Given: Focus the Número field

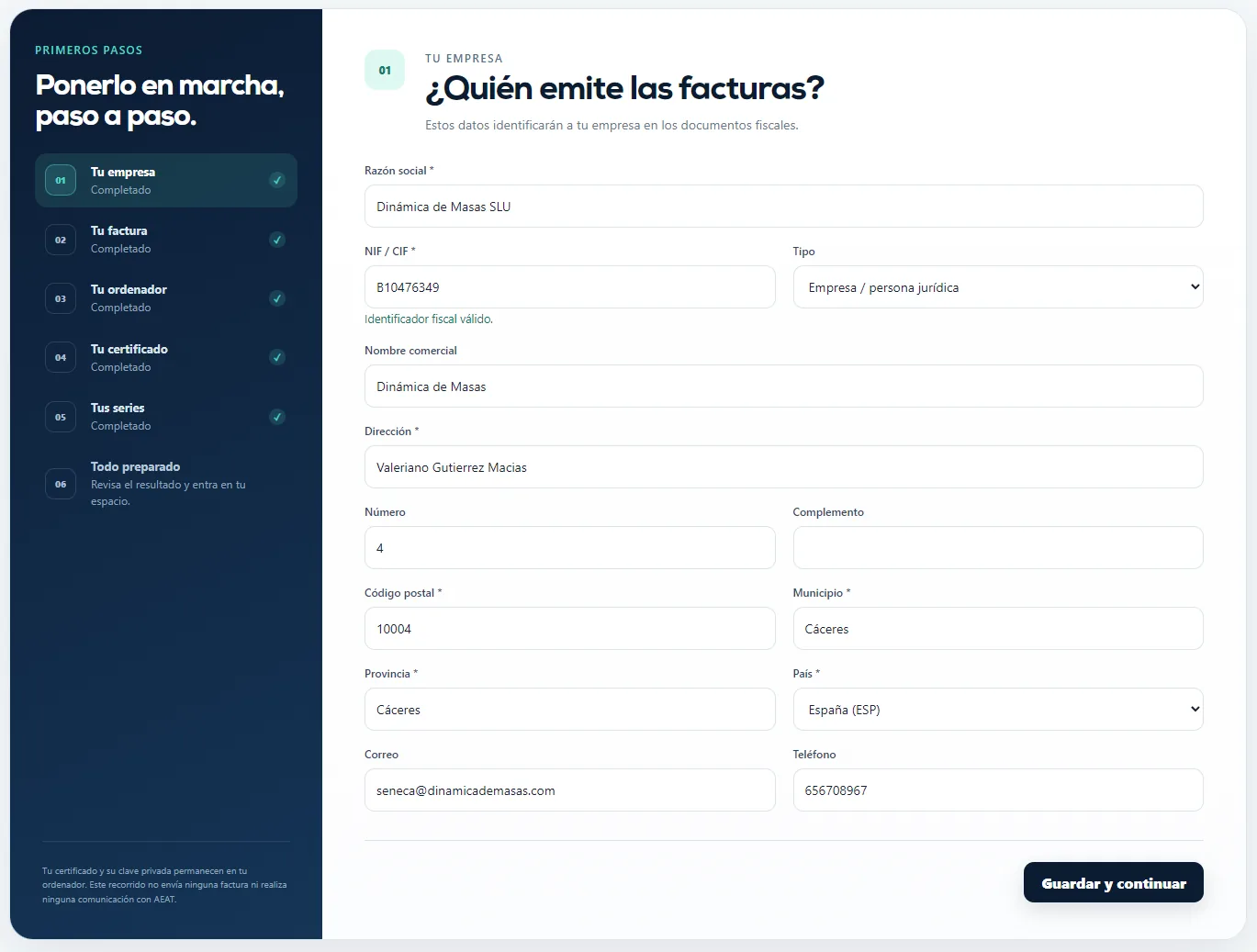Looking at the screenshot, I should click(x=570, y=548).
